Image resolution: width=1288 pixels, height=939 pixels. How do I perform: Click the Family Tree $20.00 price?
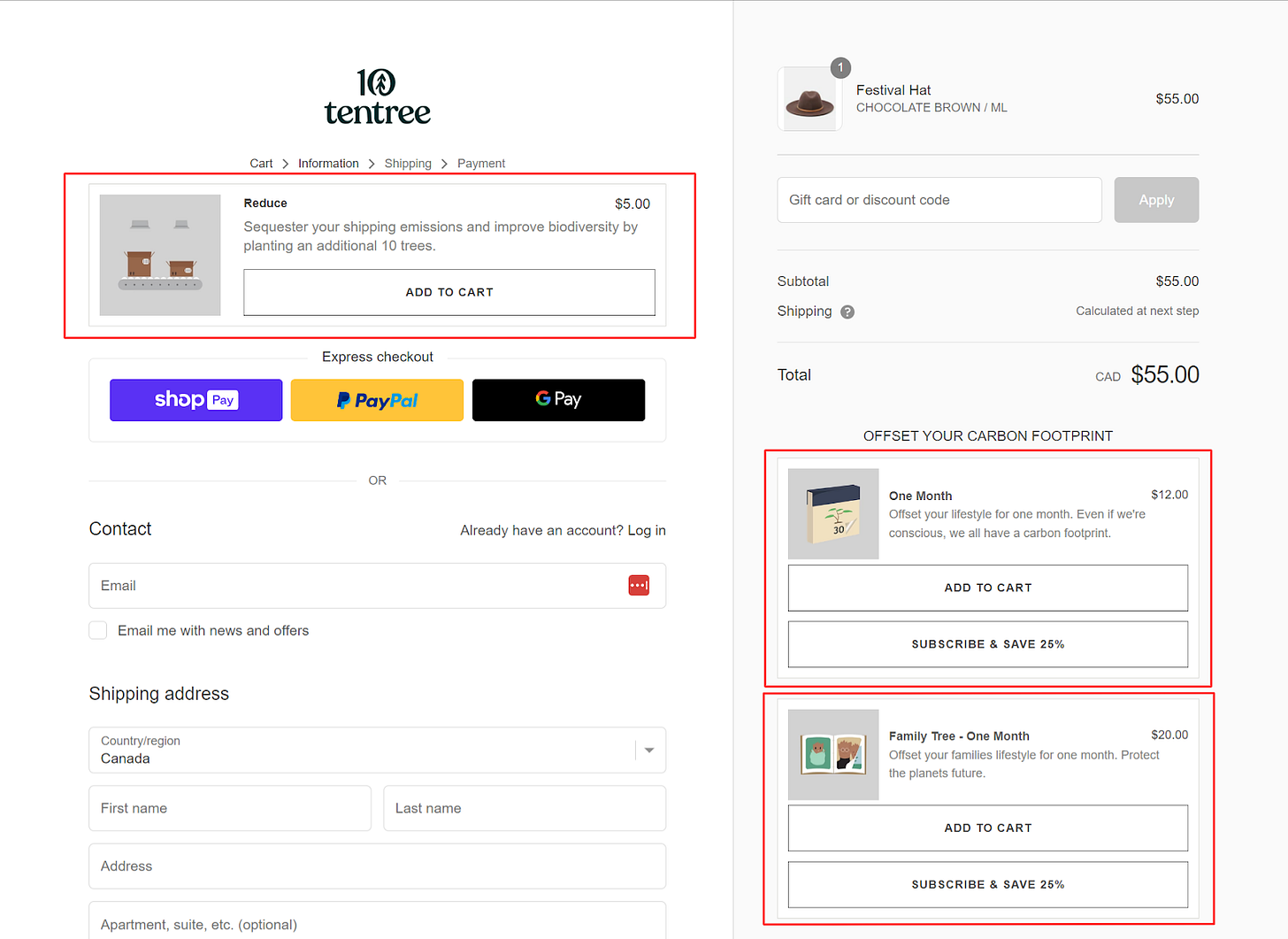[x=1169, y=735]
